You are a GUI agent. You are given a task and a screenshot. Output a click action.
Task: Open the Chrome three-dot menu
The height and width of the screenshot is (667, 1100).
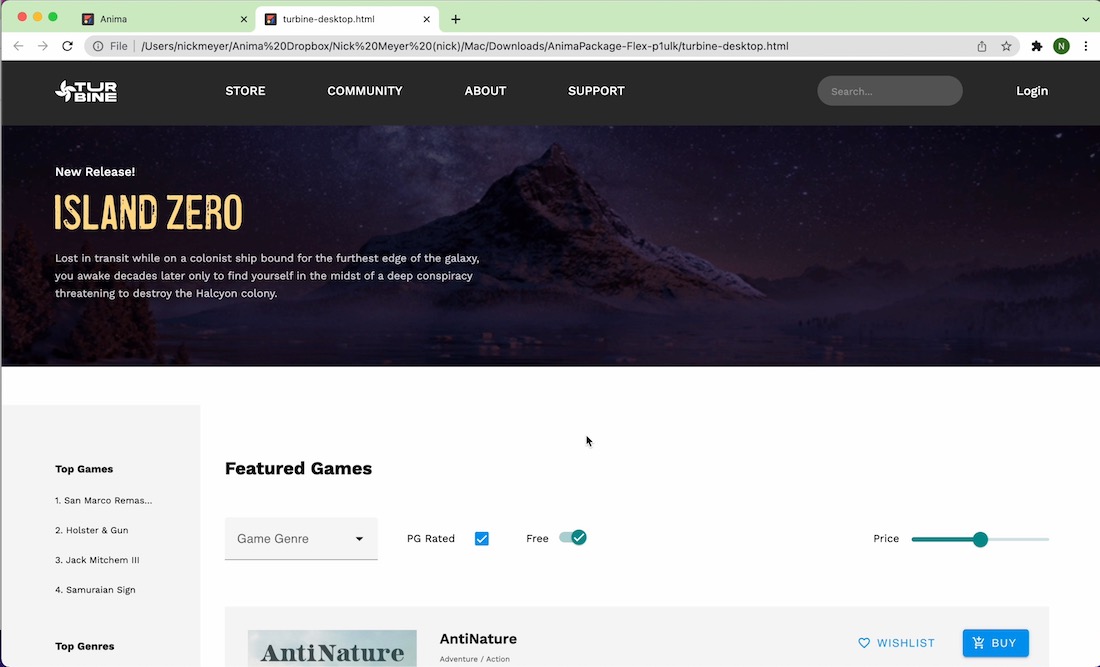[1086, 46]
